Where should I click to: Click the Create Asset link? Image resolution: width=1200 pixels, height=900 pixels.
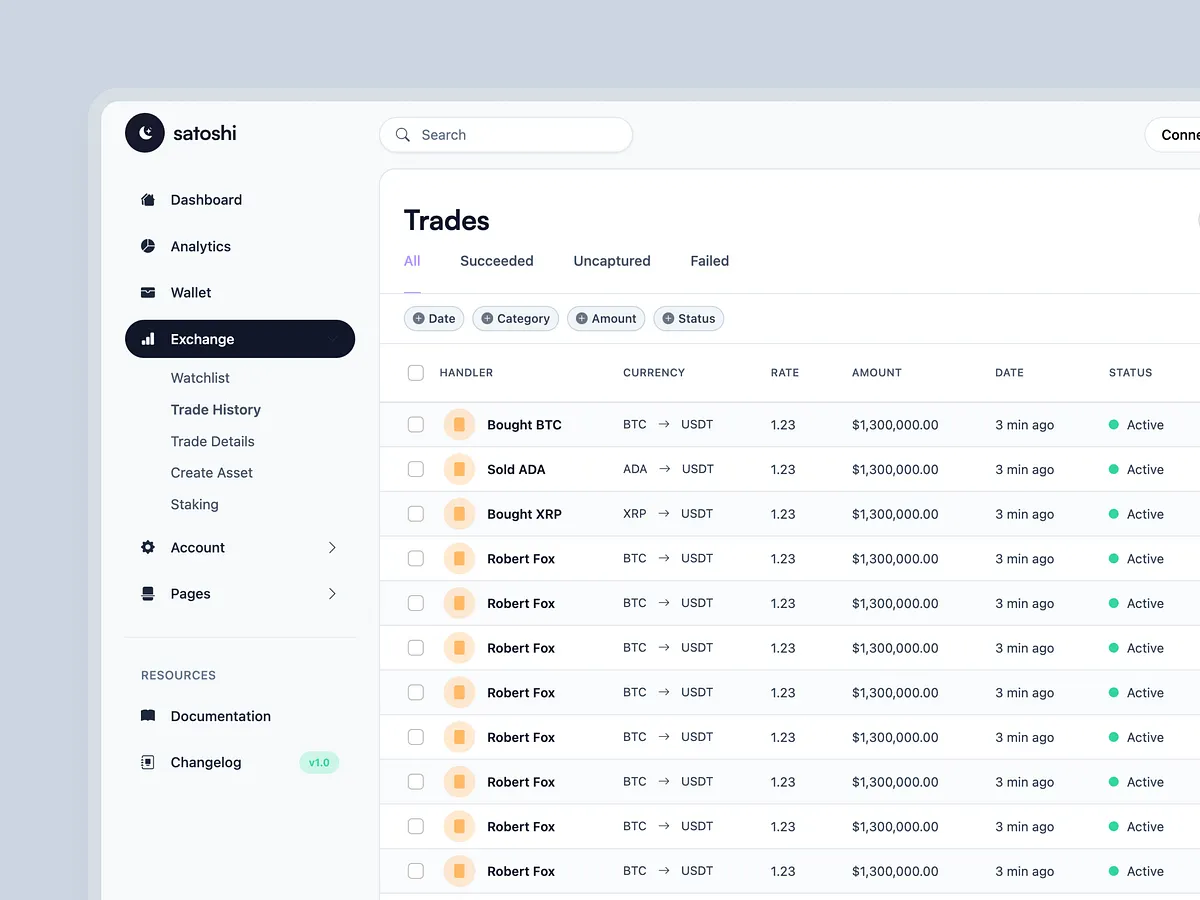[x=211, y=472]
